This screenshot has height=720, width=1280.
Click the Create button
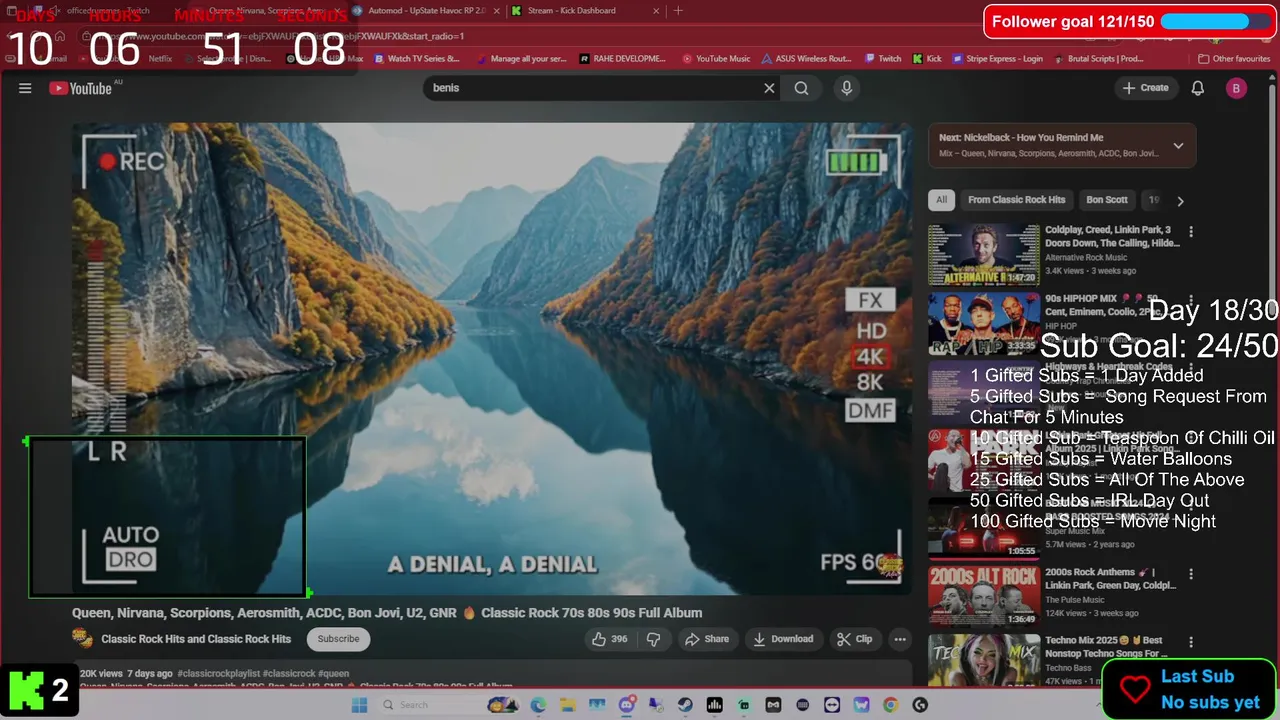1146,88
